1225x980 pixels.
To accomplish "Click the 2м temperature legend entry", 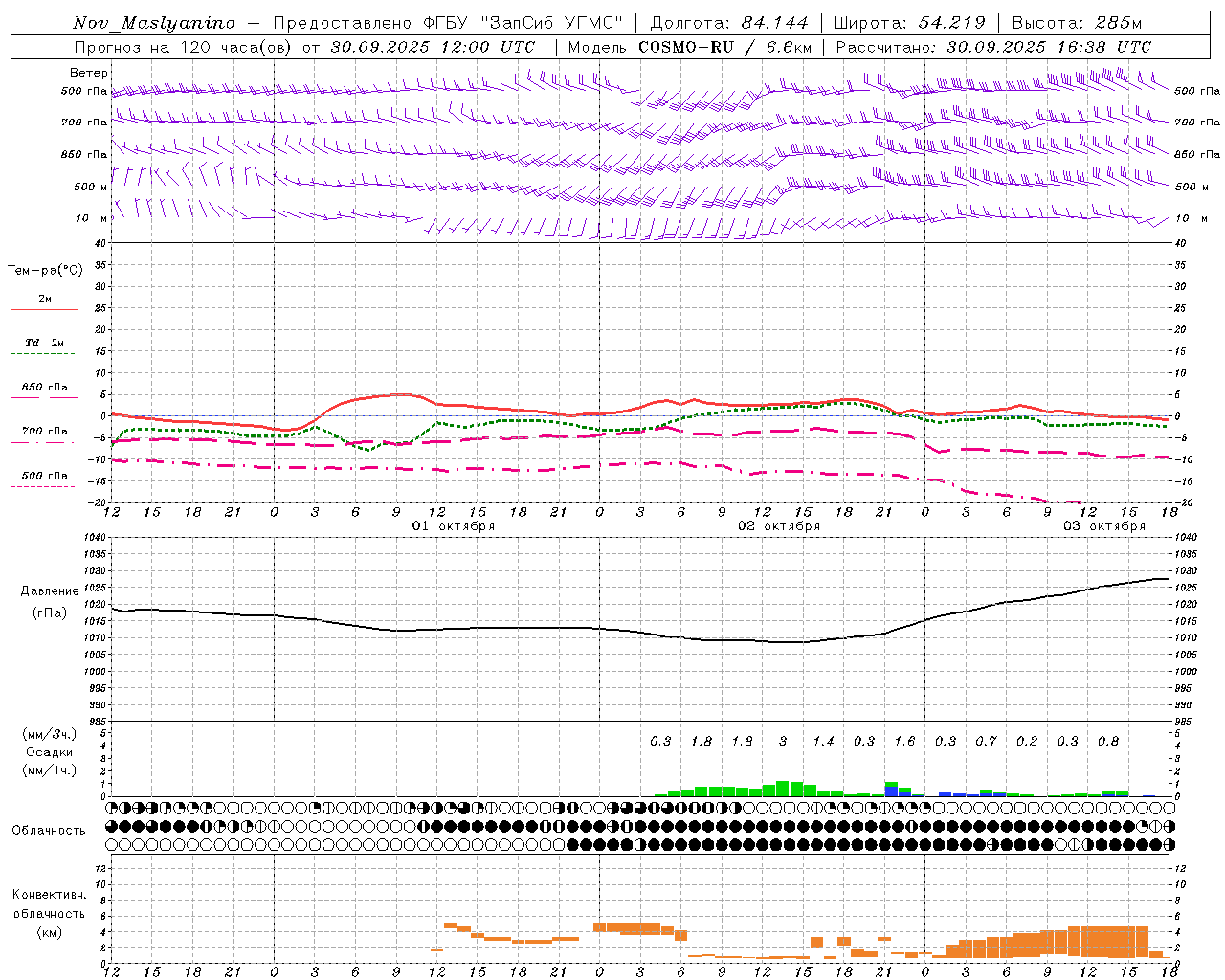I will pos(45,300).
